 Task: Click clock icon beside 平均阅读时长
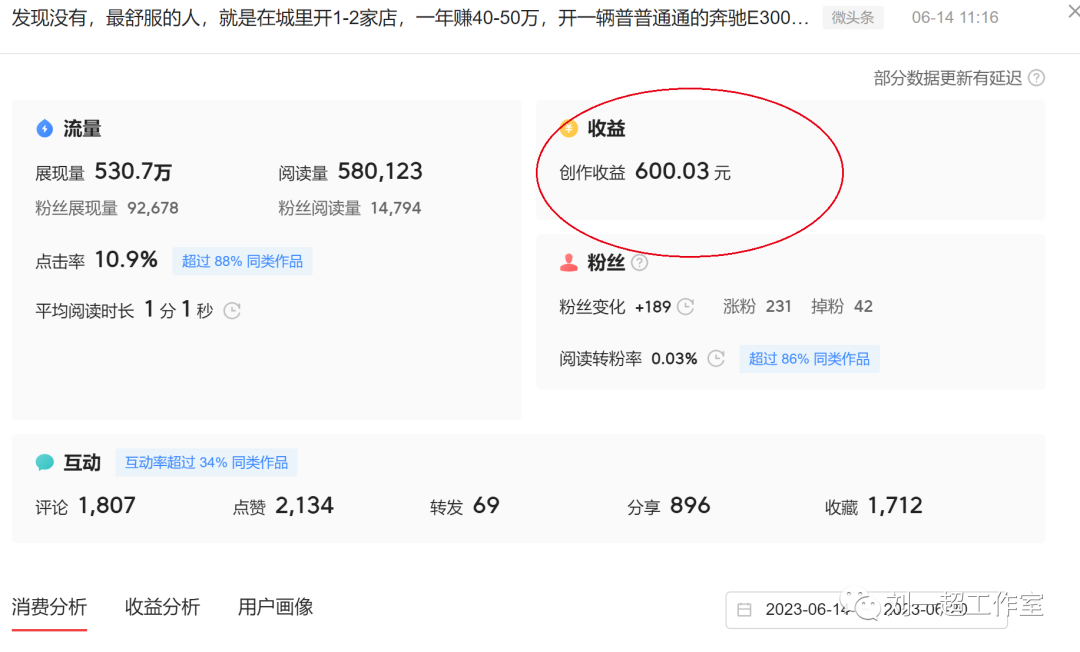232,311
